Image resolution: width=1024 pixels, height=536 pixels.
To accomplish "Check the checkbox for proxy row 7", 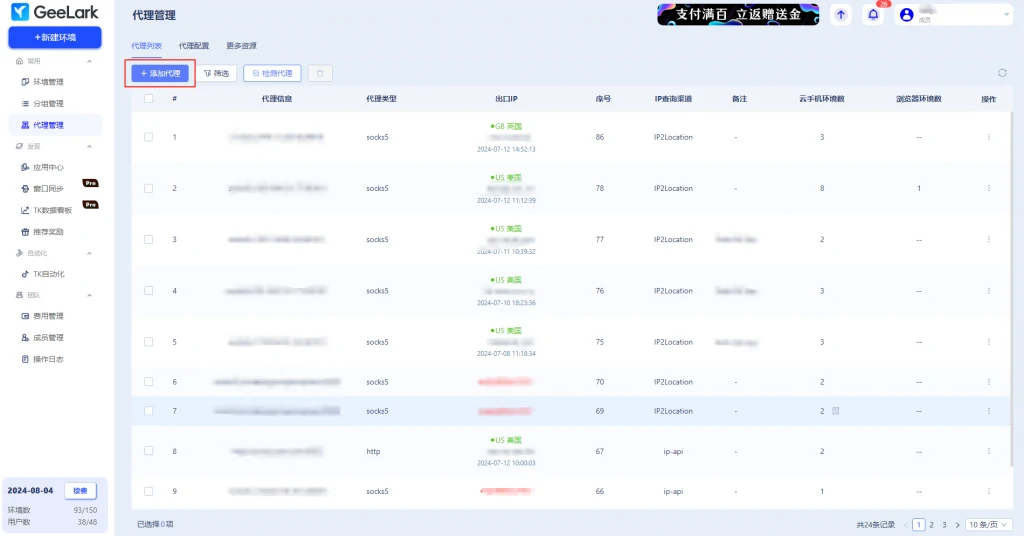I will coord(149,411).
